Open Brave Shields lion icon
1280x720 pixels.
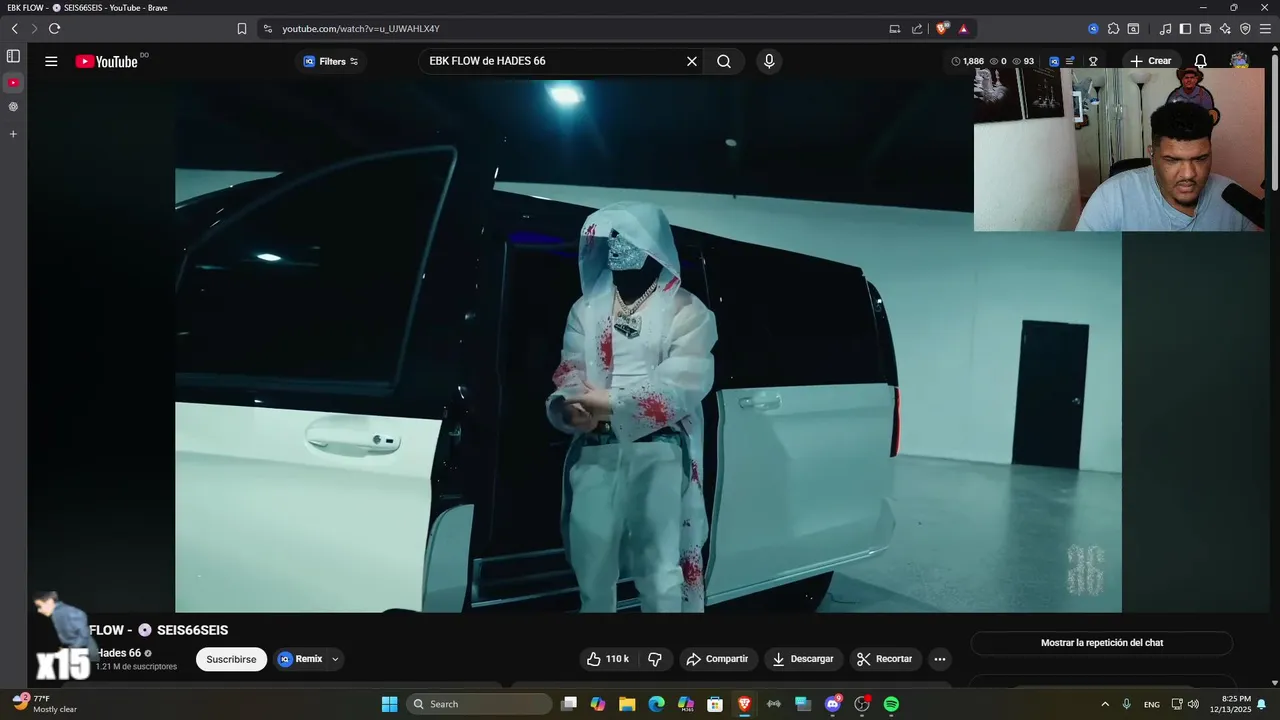coord(942,29)
